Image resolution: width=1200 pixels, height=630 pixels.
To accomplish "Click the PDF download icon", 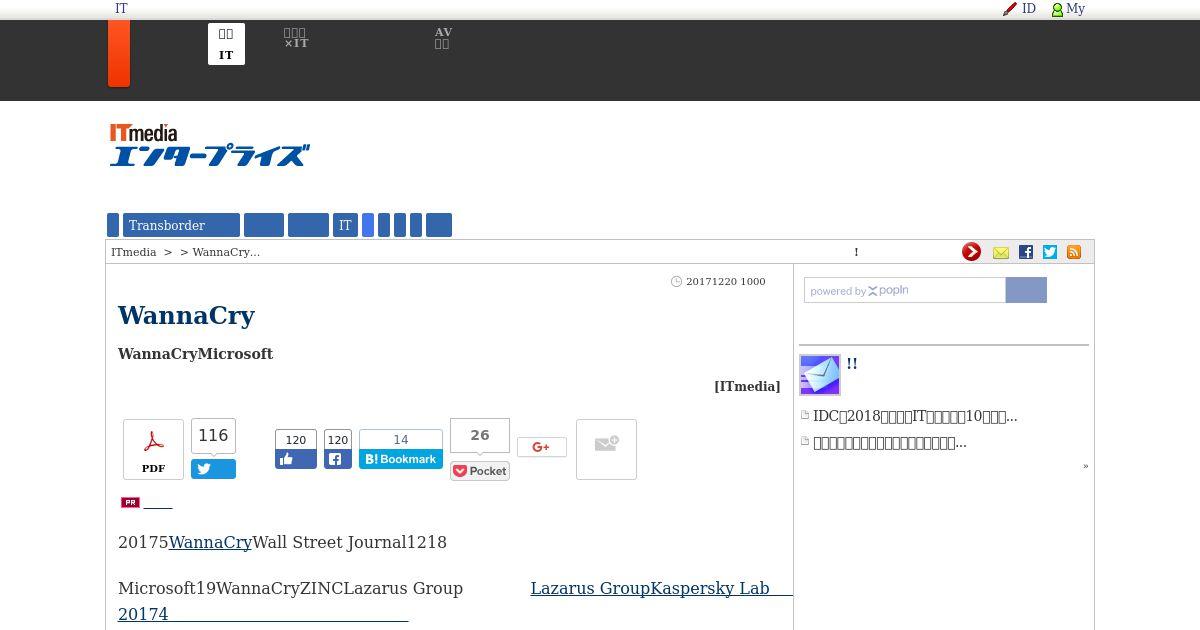I will click(153, 449).
